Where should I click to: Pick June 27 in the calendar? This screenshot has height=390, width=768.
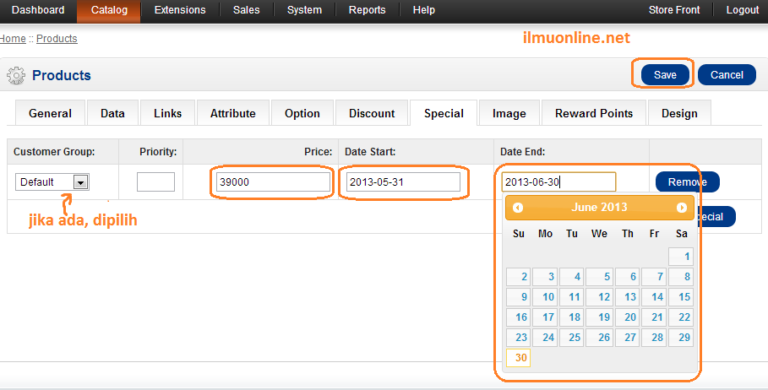point(627,337)
